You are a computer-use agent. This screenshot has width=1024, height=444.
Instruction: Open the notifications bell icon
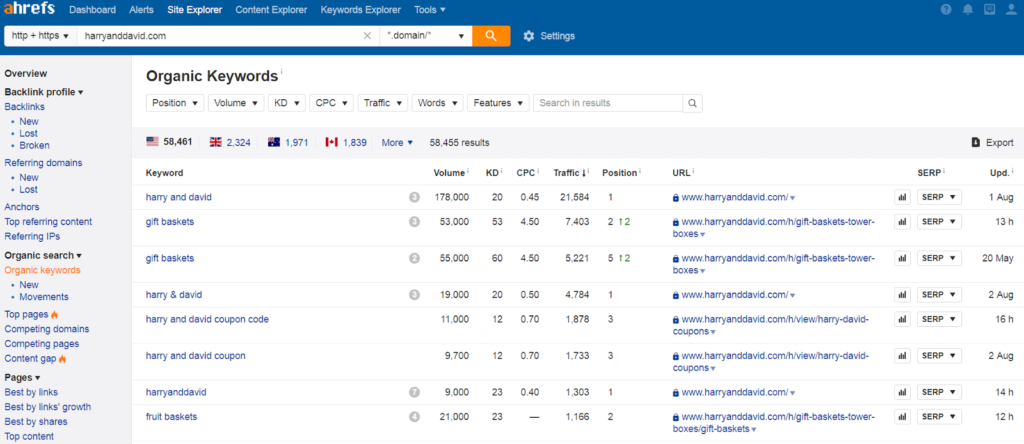(x=968, y=10)
